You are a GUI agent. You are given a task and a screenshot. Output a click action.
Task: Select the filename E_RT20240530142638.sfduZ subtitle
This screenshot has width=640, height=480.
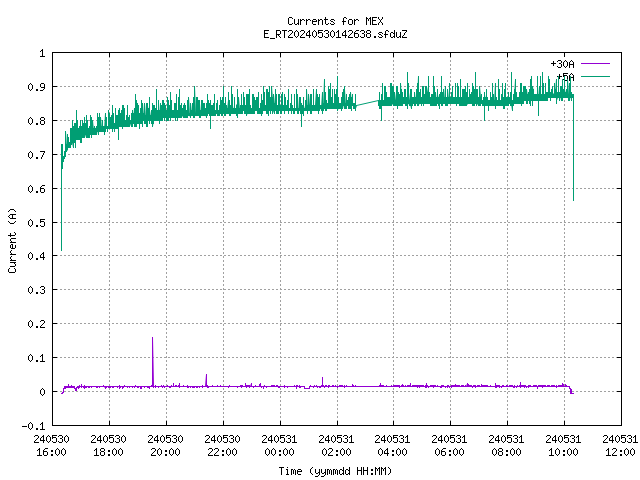[x=335, y=34]
